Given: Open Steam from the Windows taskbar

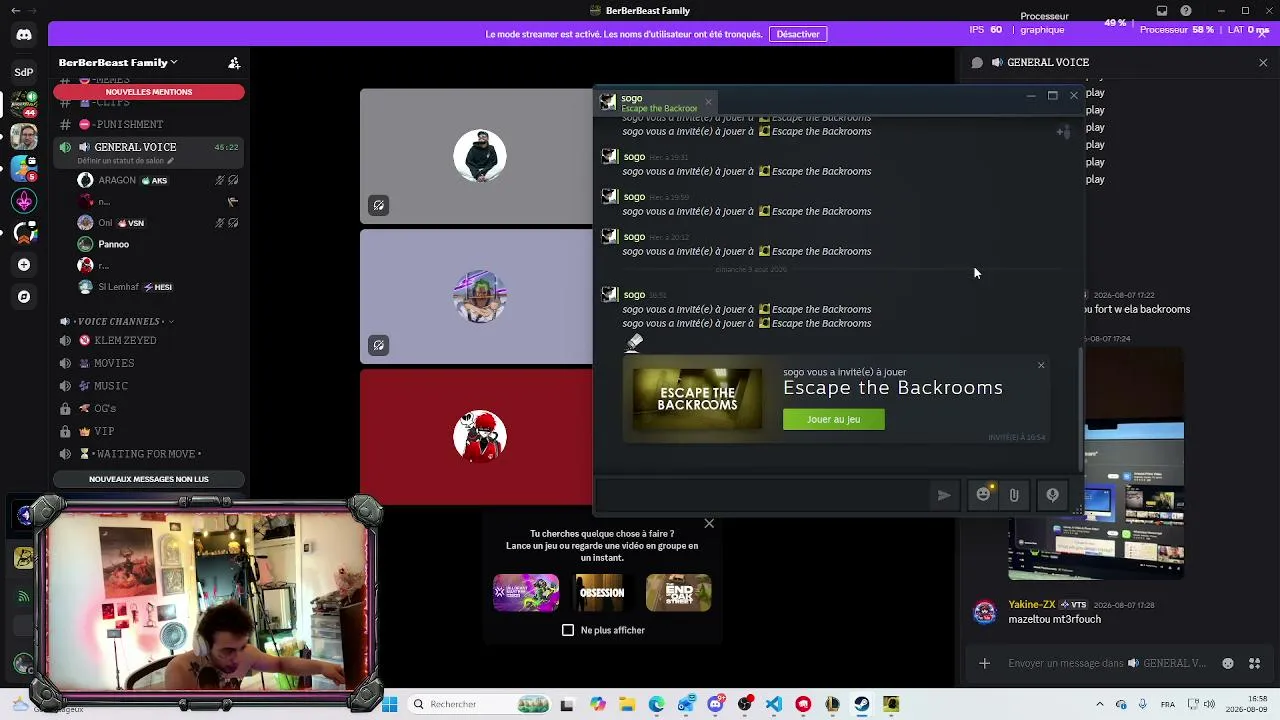Looking at the screenshot, I should point(861,704).
